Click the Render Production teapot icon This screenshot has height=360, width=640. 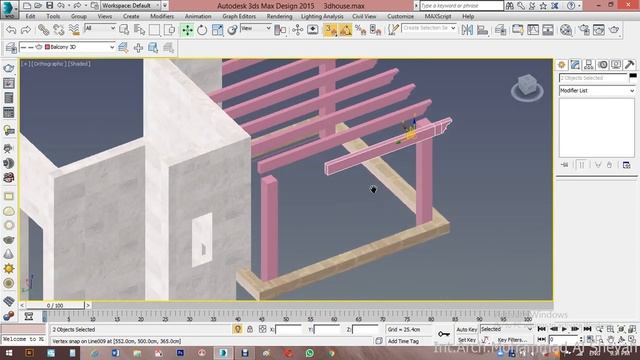[x=614, y=30]
